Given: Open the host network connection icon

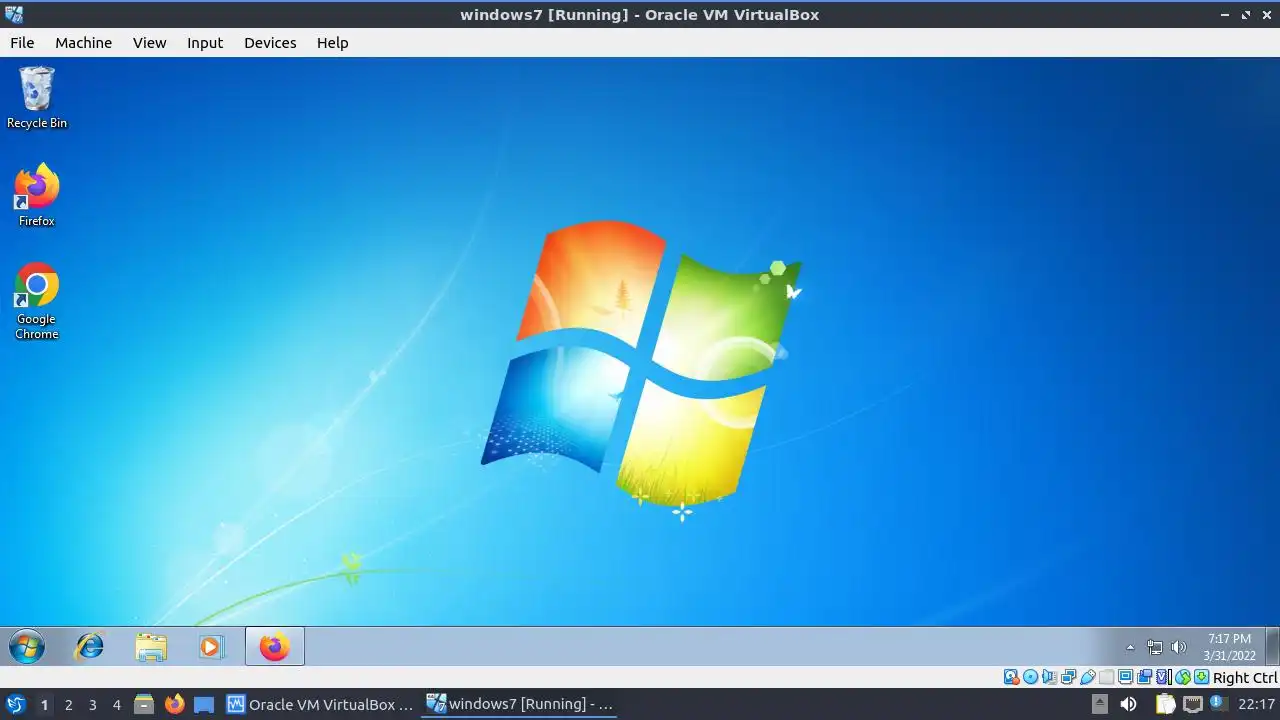Looking at the screenshot, I should coord(1192,704).
